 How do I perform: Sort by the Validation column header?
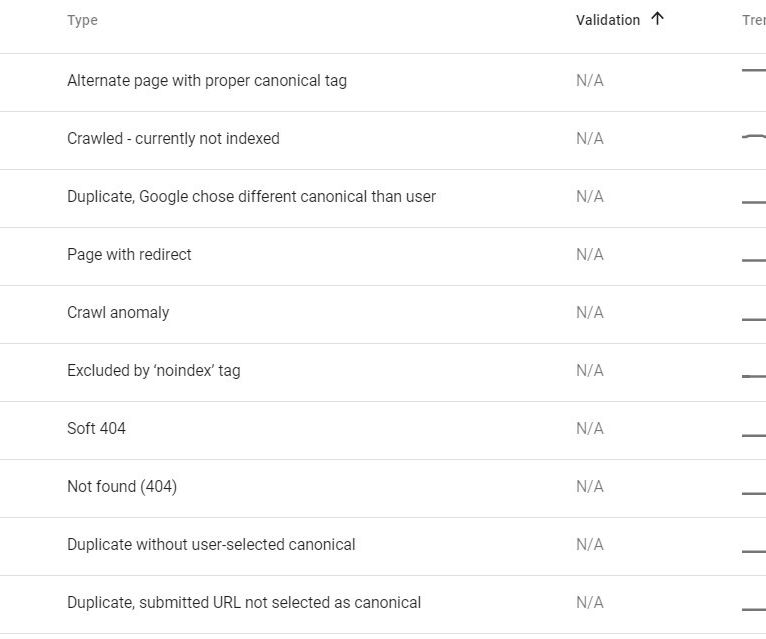[x=608, y=20]
